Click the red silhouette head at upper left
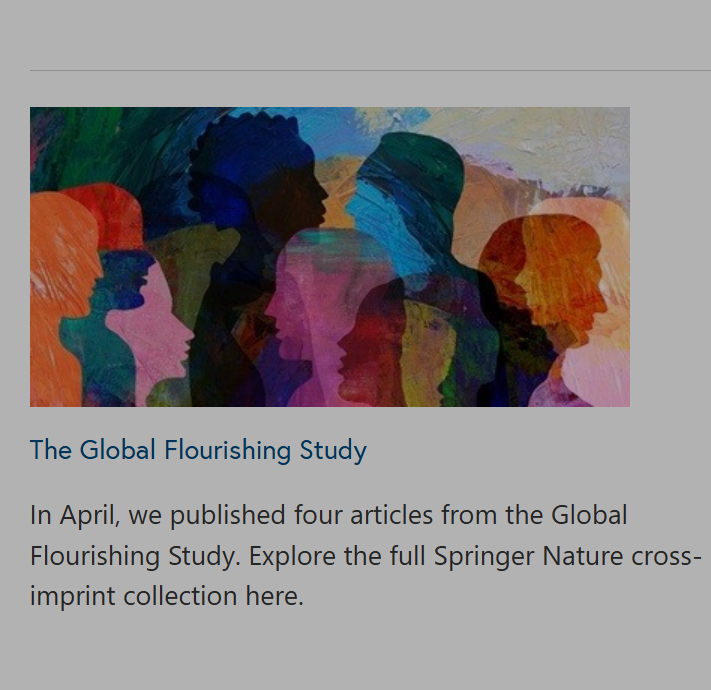 tap(105, 212)
